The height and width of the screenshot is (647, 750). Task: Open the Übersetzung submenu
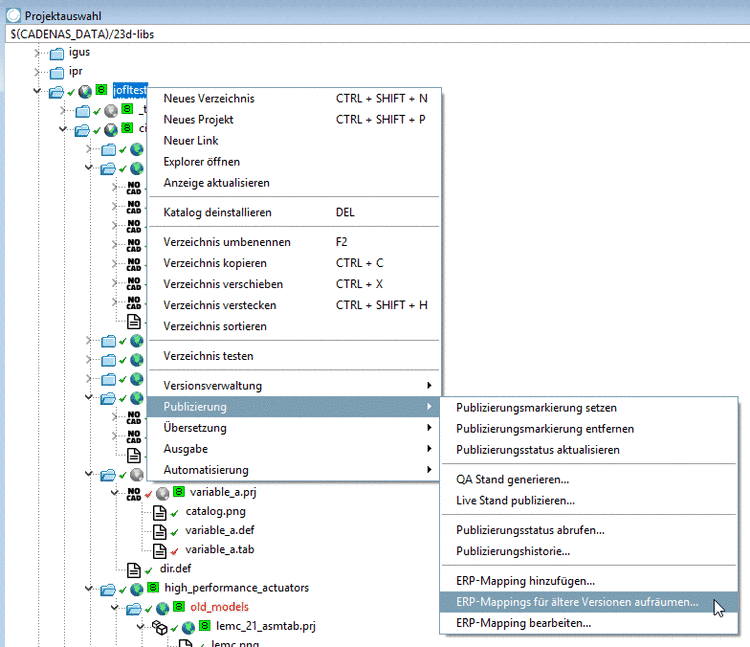[x=294, y=428]
